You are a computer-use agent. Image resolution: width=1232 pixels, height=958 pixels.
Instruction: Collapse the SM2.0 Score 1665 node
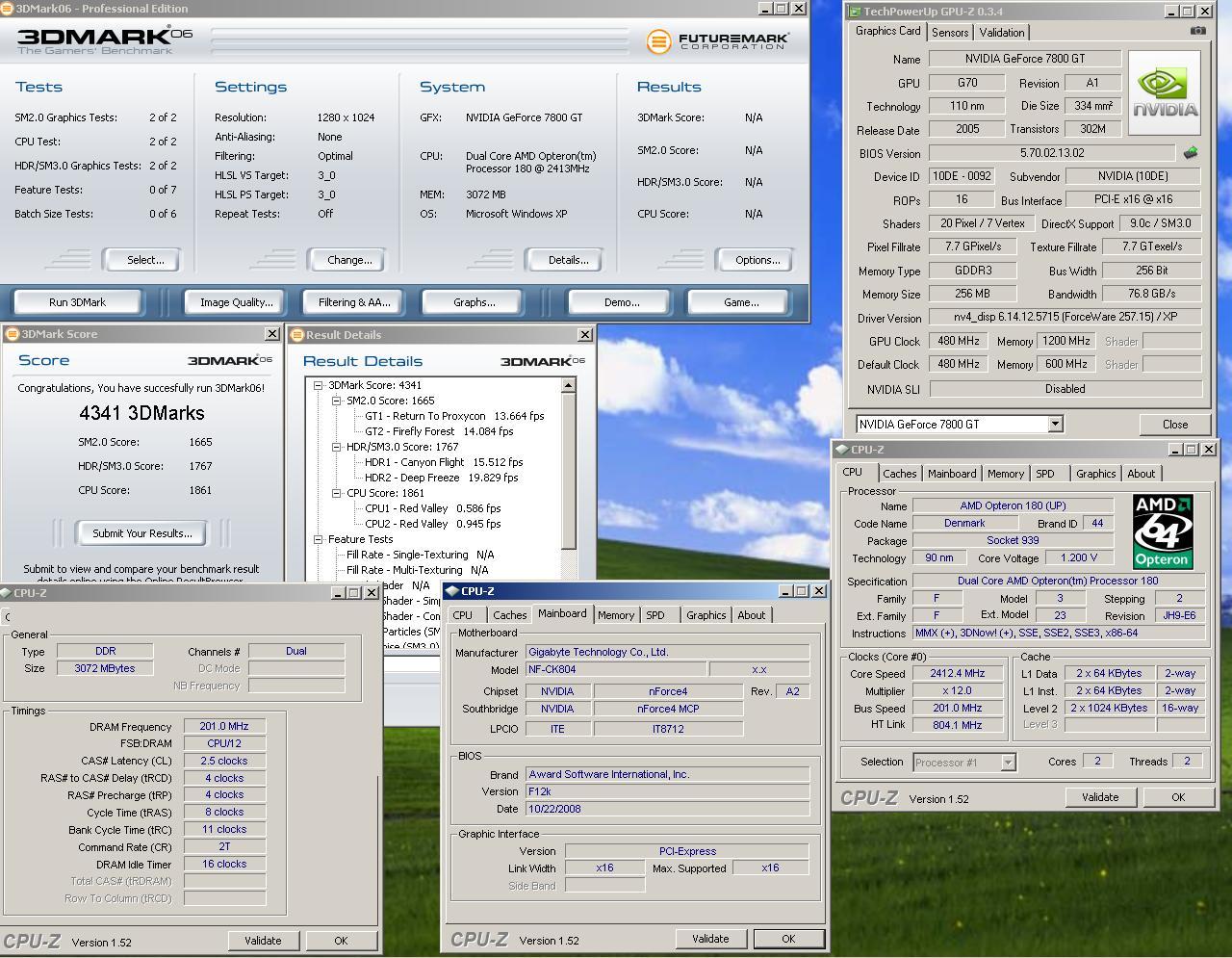click(337, 401)
